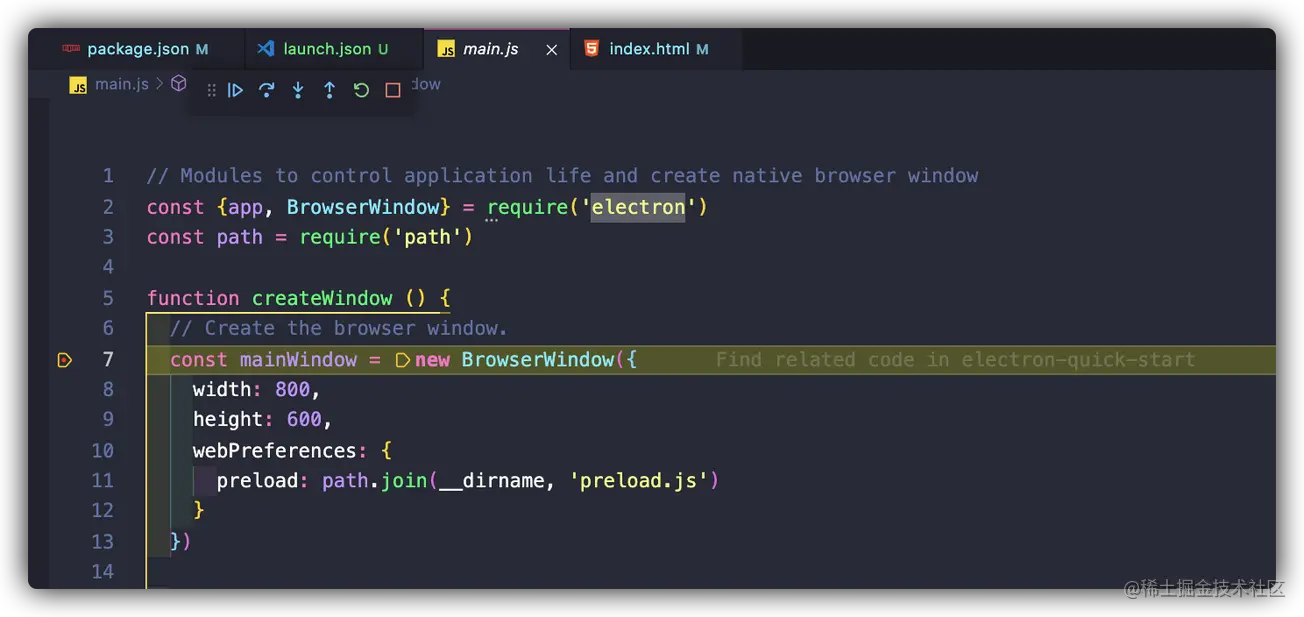Image resolution: width=1304 pixels, height=617 pixels.
Task: Stop debugging with the red square
Action: 393,90
